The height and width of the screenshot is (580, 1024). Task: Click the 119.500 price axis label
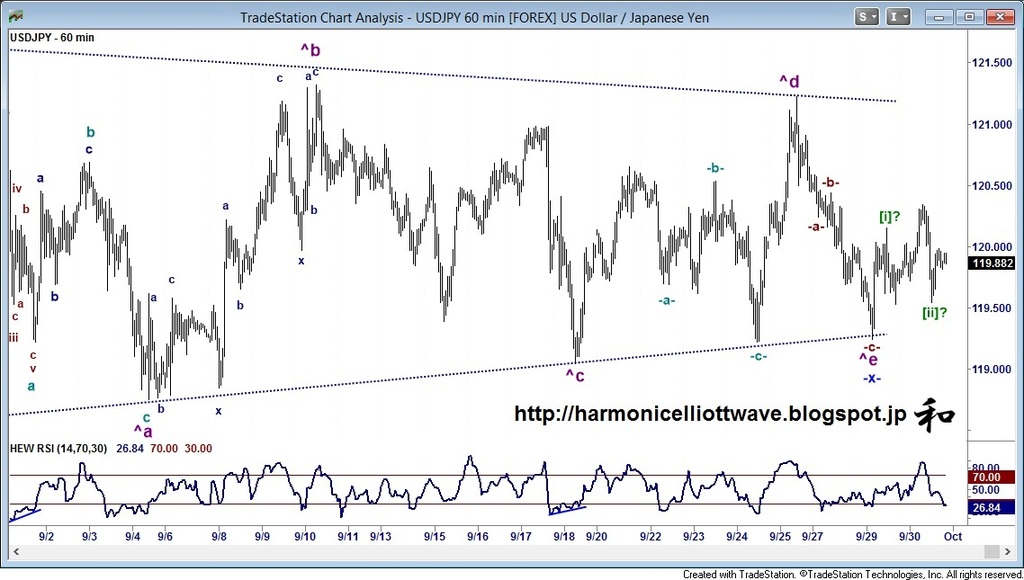(991, 308)
